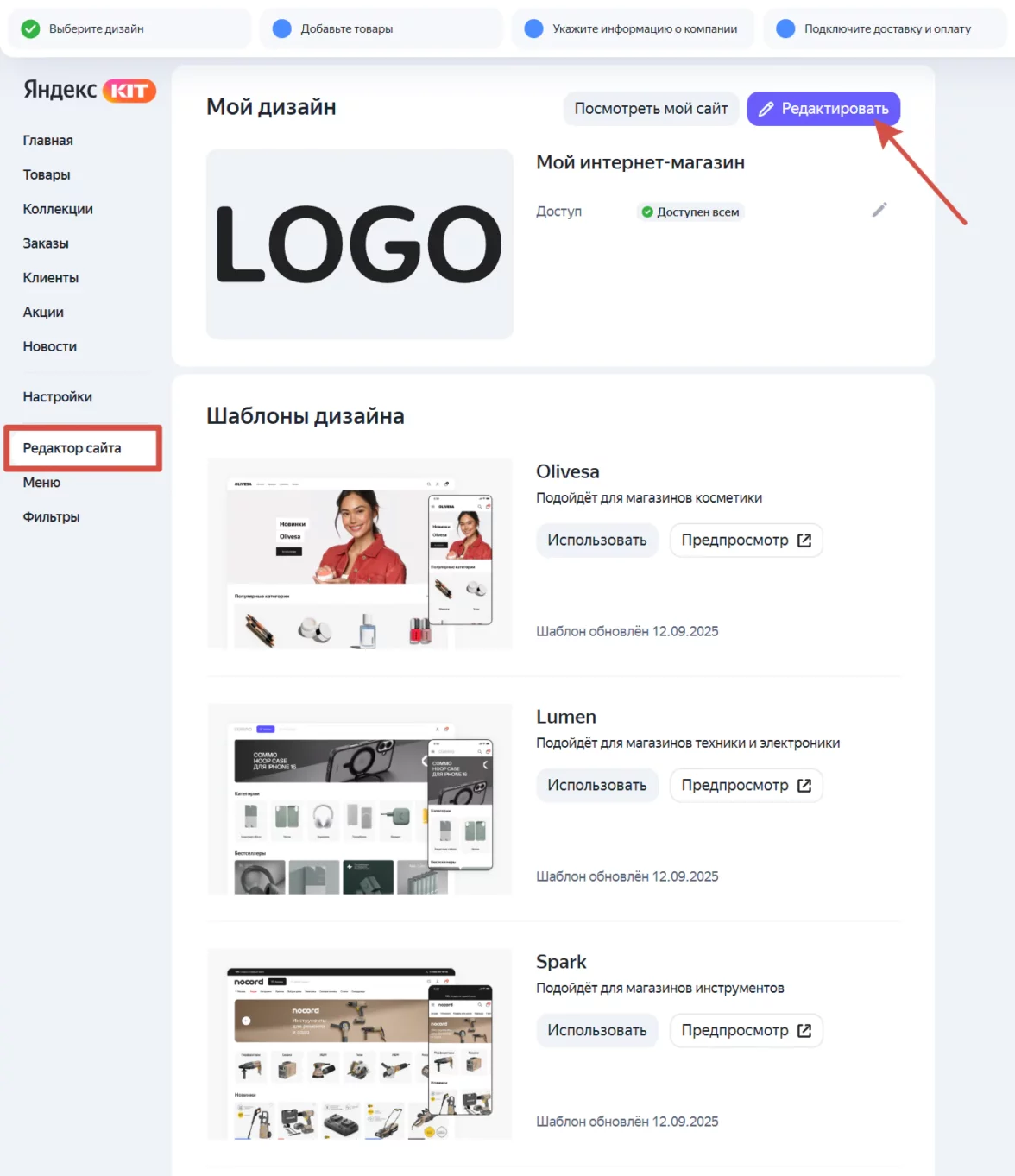Click the pencil icon next to Доступ
This screenshot has height=1176, width=1015.
click(879, 210)
